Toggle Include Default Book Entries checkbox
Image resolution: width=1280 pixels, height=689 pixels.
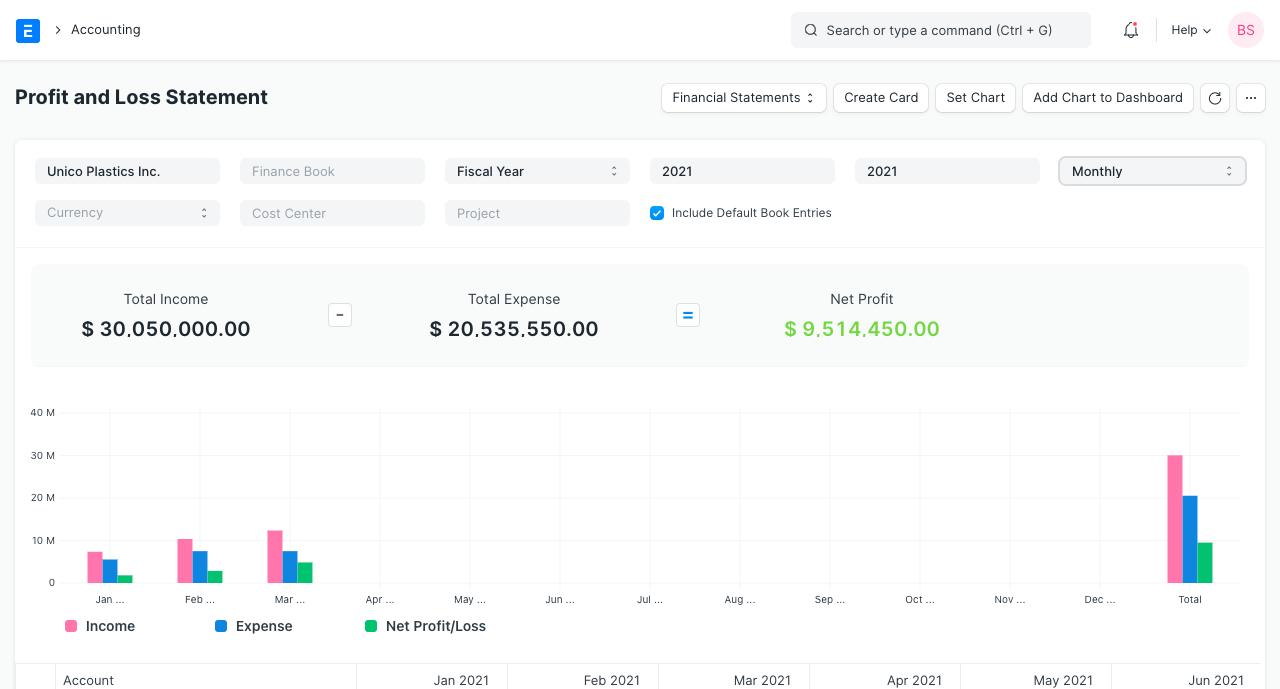click(657, 213)
